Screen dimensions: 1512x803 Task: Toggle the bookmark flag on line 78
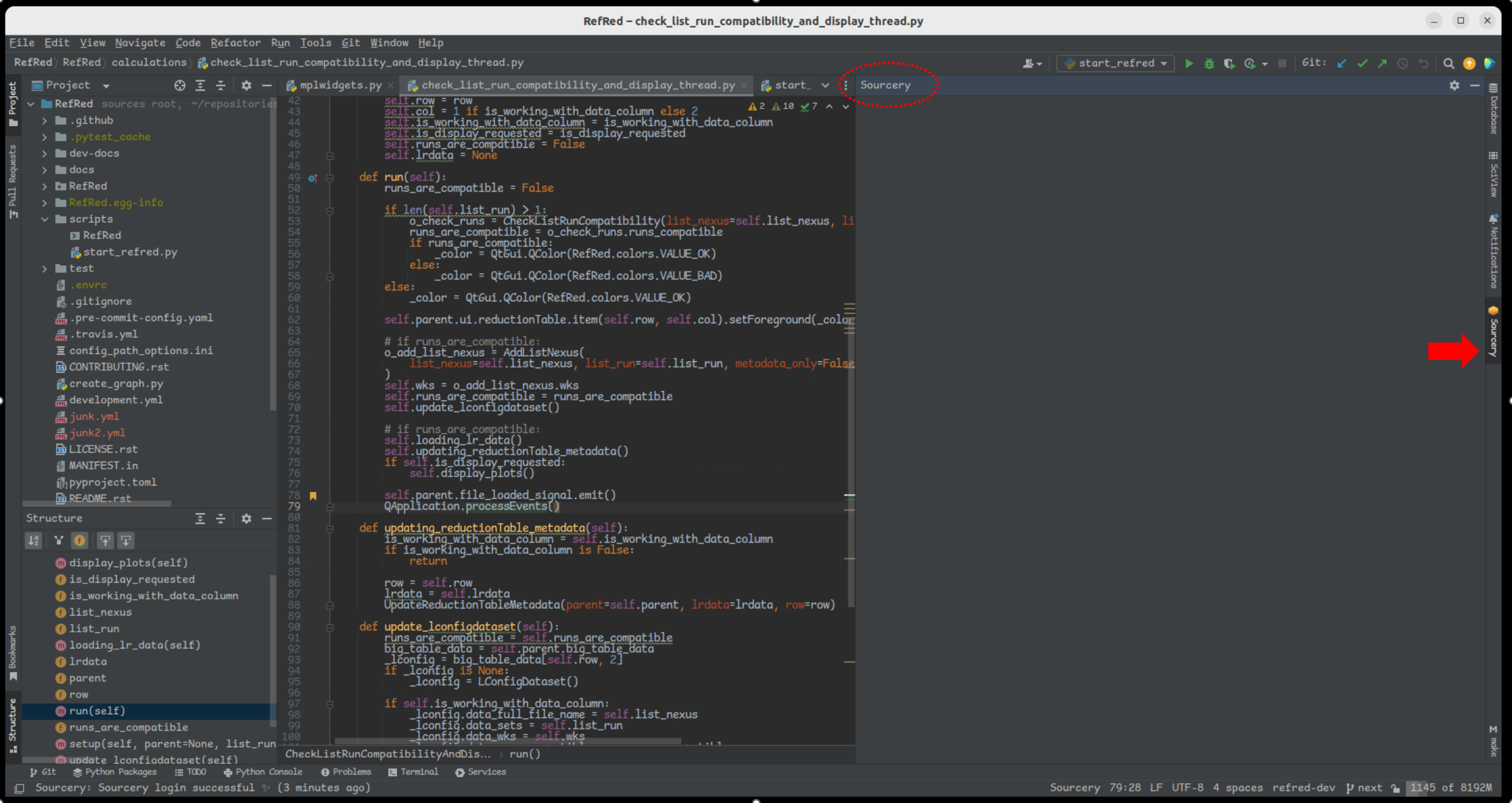click(313, 495)
